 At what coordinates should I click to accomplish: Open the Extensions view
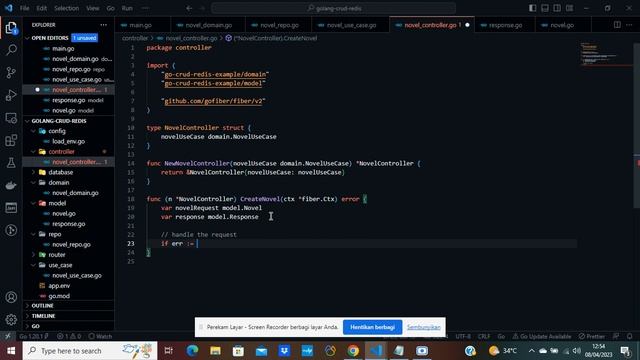11,140
